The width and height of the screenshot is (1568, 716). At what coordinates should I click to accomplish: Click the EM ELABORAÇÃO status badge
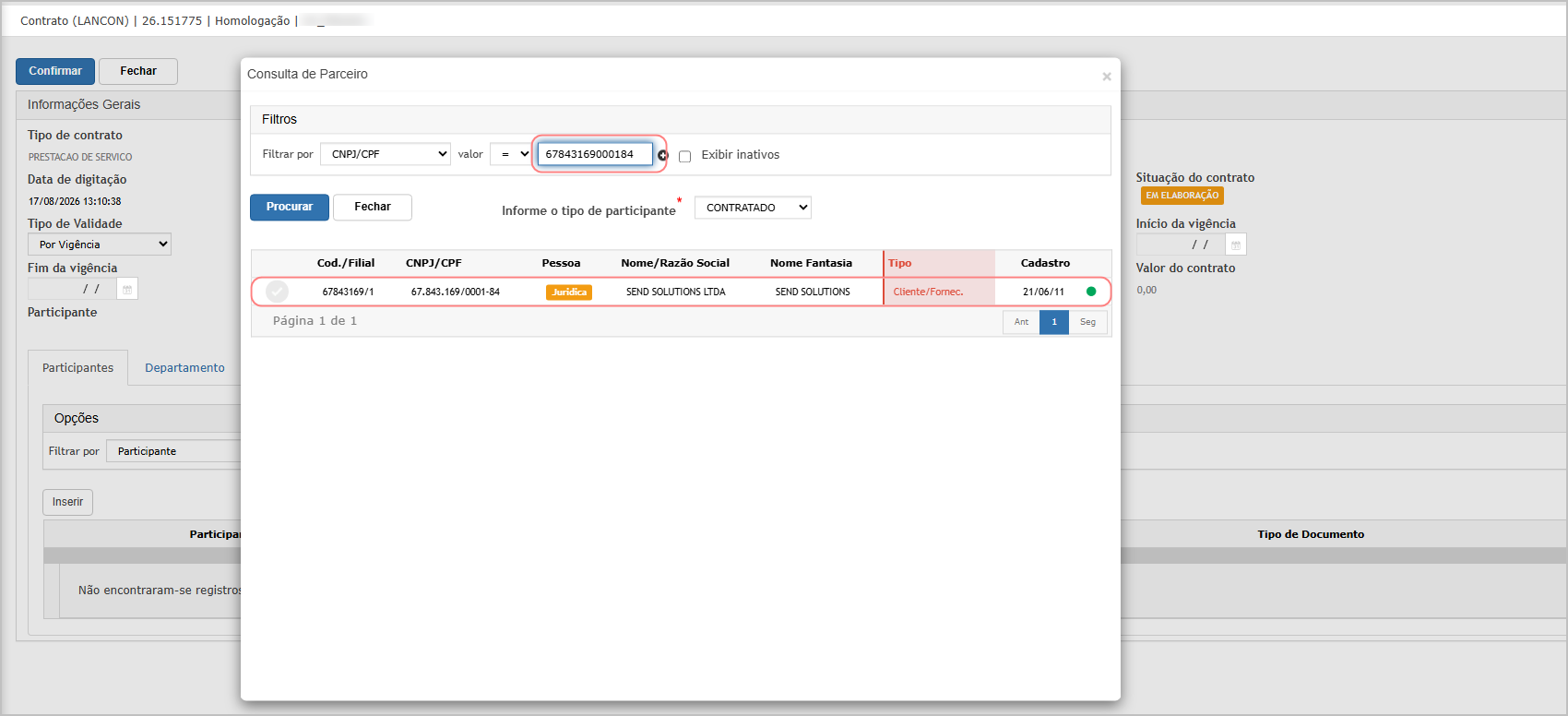[1182, 196]
